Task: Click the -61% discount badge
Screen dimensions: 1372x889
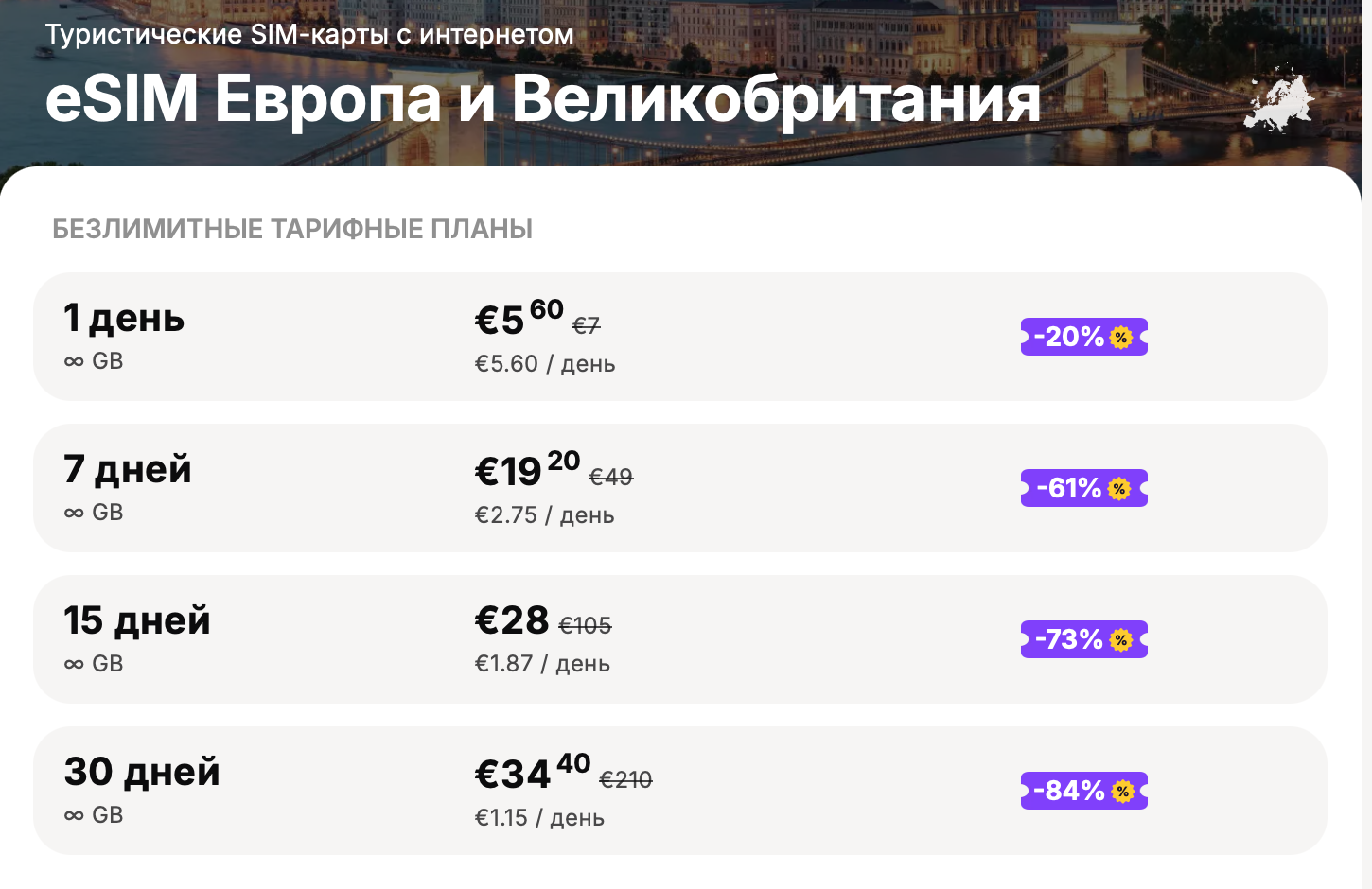Action: tap(1083, 488)
